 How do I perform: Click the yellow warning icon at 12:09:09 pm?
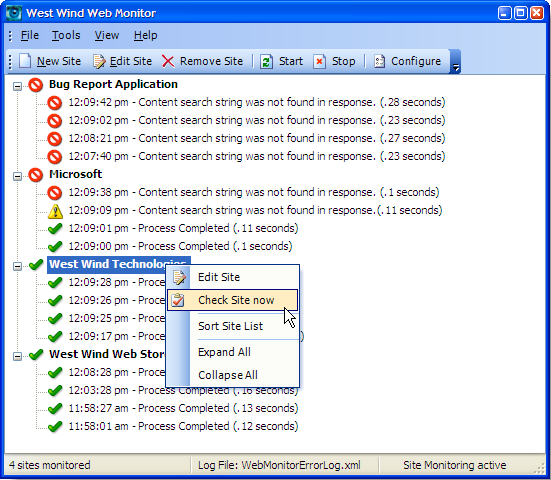click(55, 211)
